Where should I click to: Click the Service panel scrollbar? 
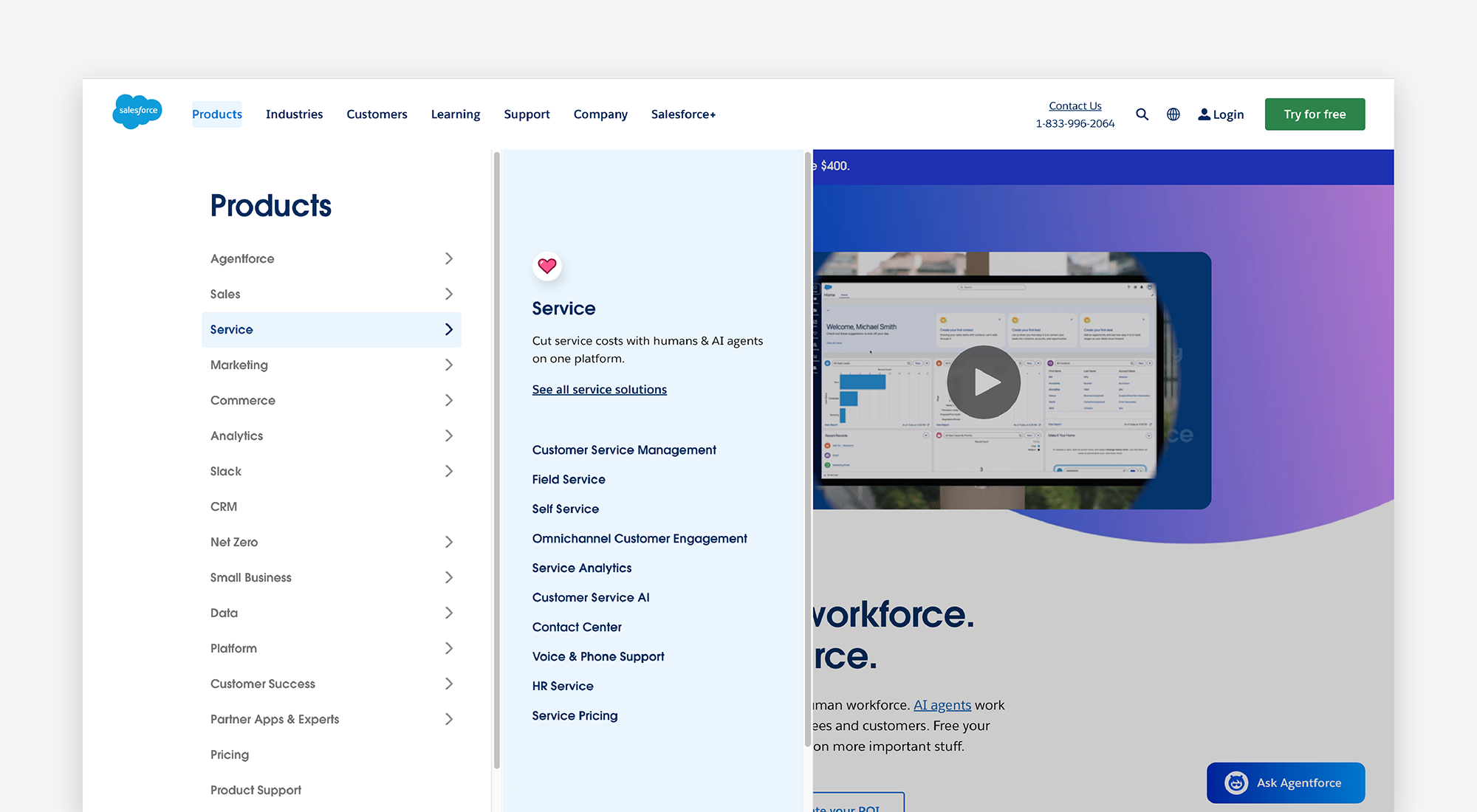tap(807, 450)
